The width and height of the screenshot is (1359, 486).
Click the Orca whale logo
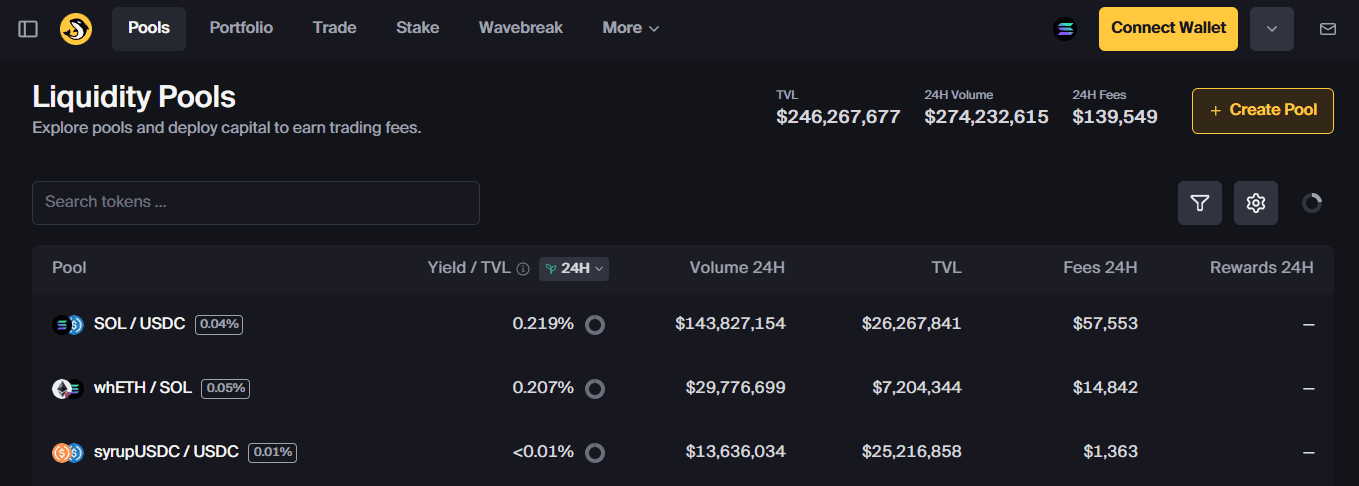pyautogui.click(x=76, y=29)
